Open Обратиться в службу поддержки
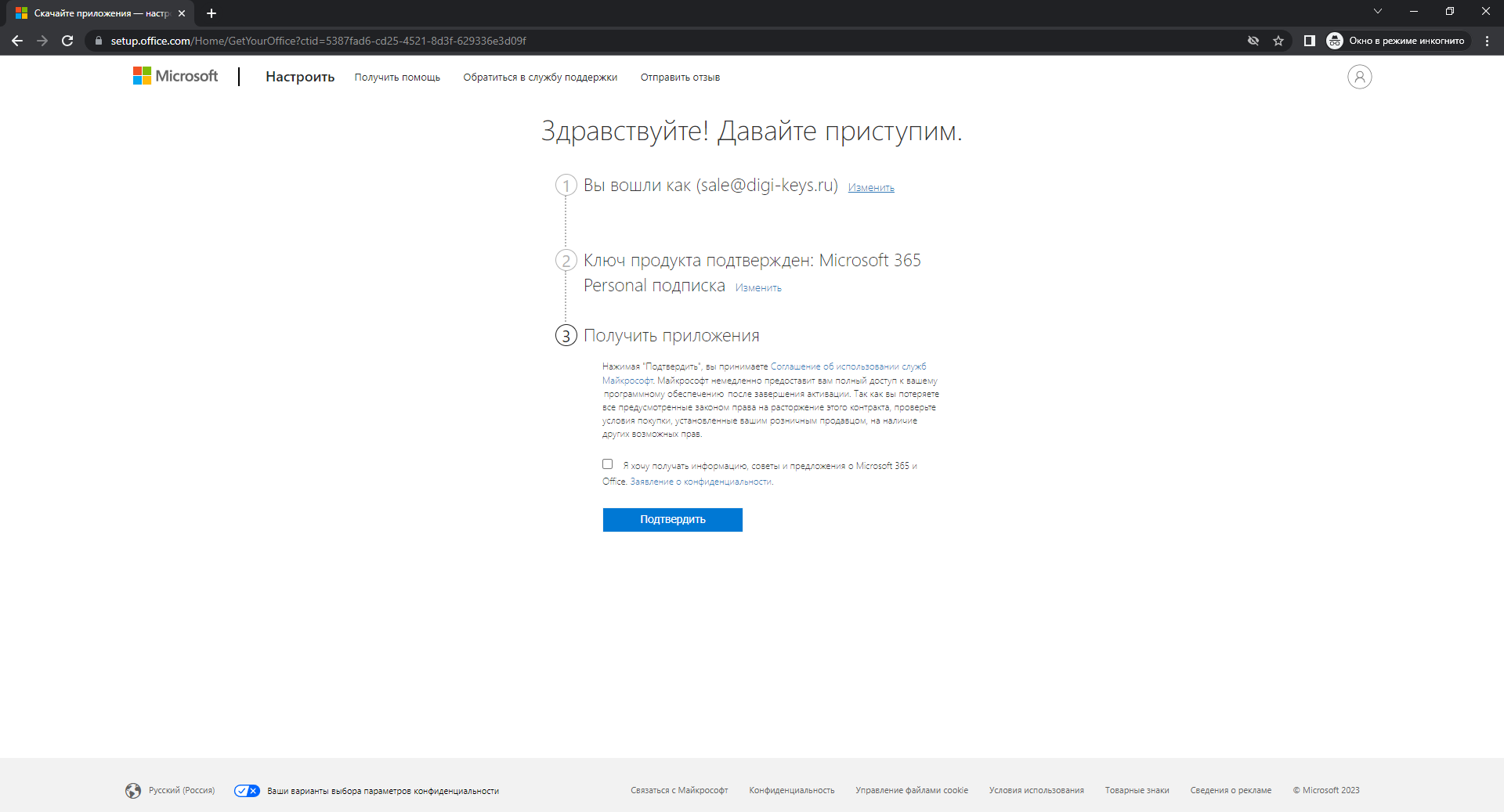Viewport: 1504px width, 812px height. pyautogui.click(x=540, y=78)
